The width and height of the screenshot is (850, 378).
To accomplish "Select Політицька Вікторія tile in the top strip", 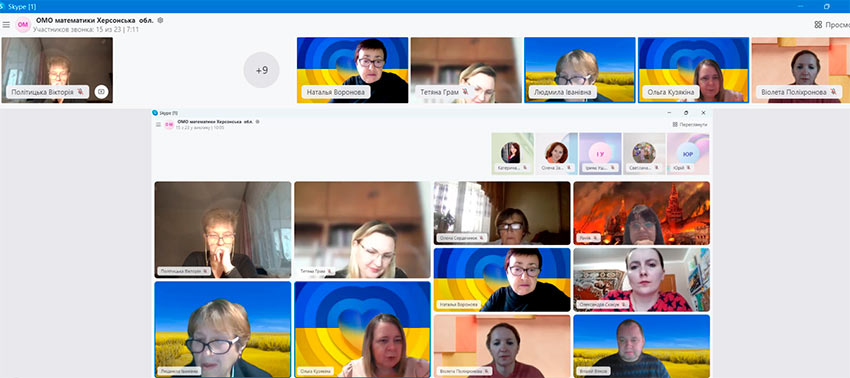I will tap(57, 70).
